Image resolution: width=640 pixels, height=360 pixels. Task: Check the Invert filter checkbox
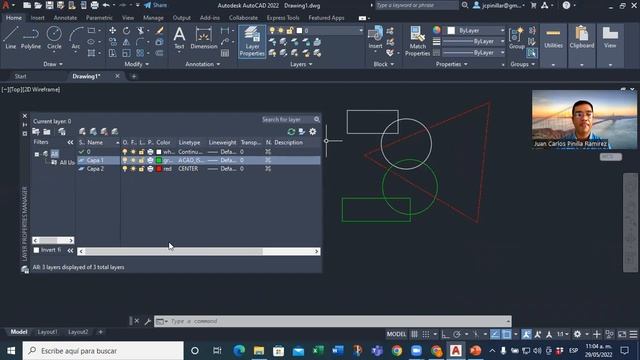[36, 250]
